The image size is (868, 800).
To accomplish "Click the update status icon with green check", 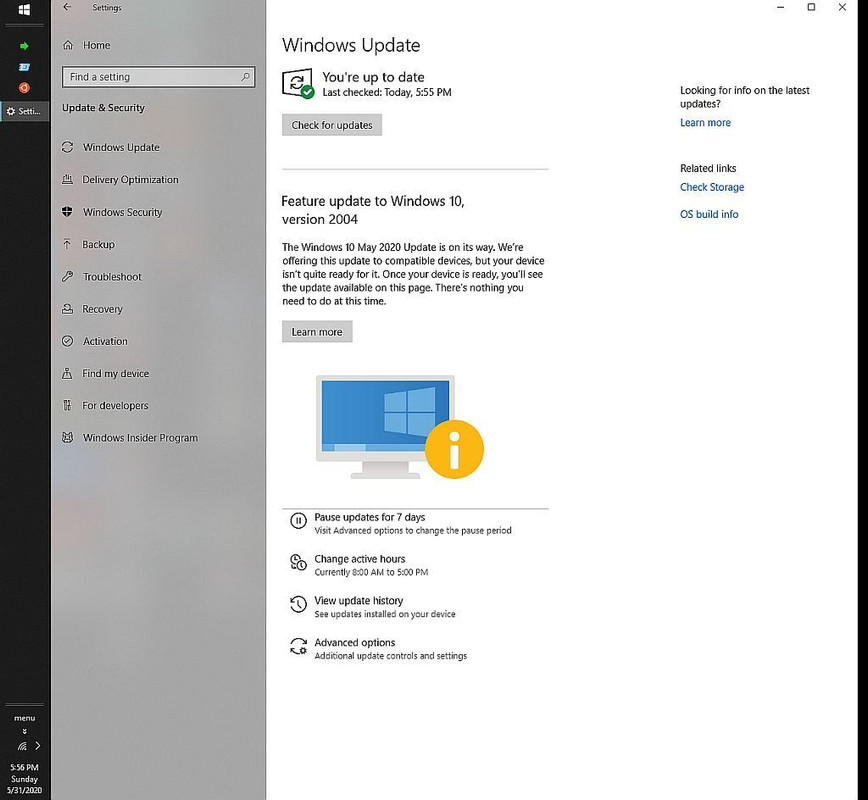I will pyautogui.click(x=298, y=84).
